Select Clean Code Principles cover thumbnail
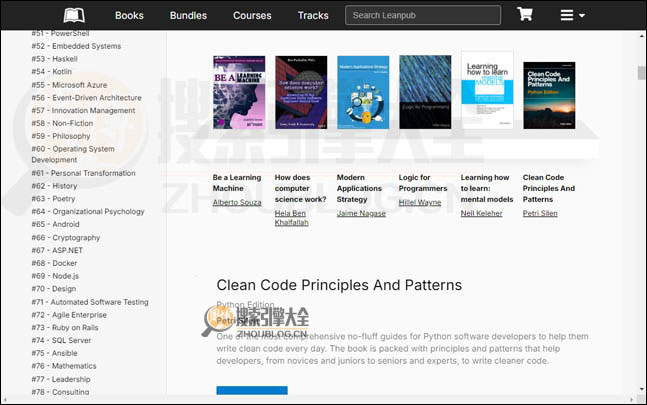Image resolution: width=647 pixels, height=405 pixels. [549, 95]
